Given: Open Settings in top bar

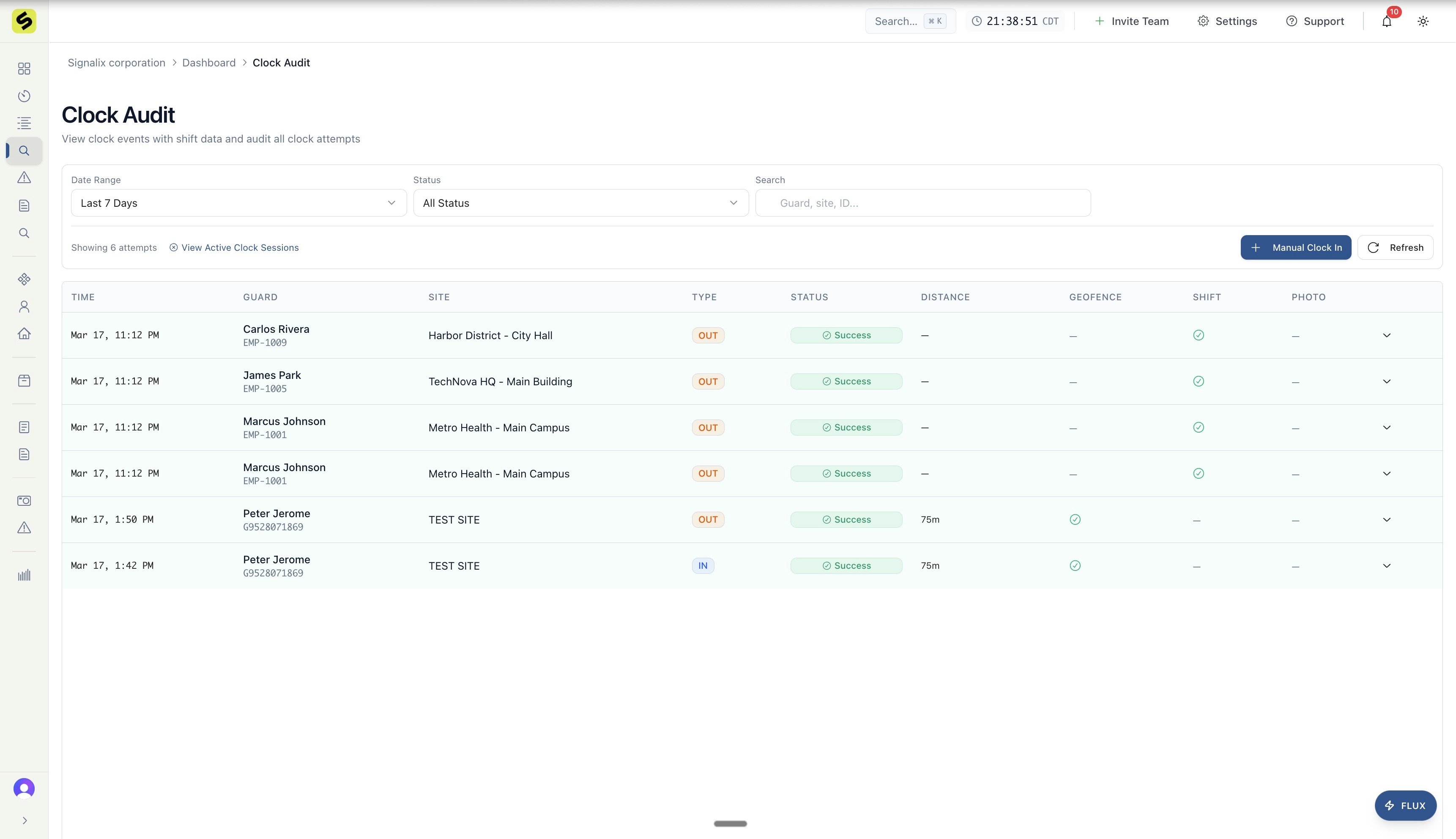Looking at the screenshot, I should tap(1227, 21).
